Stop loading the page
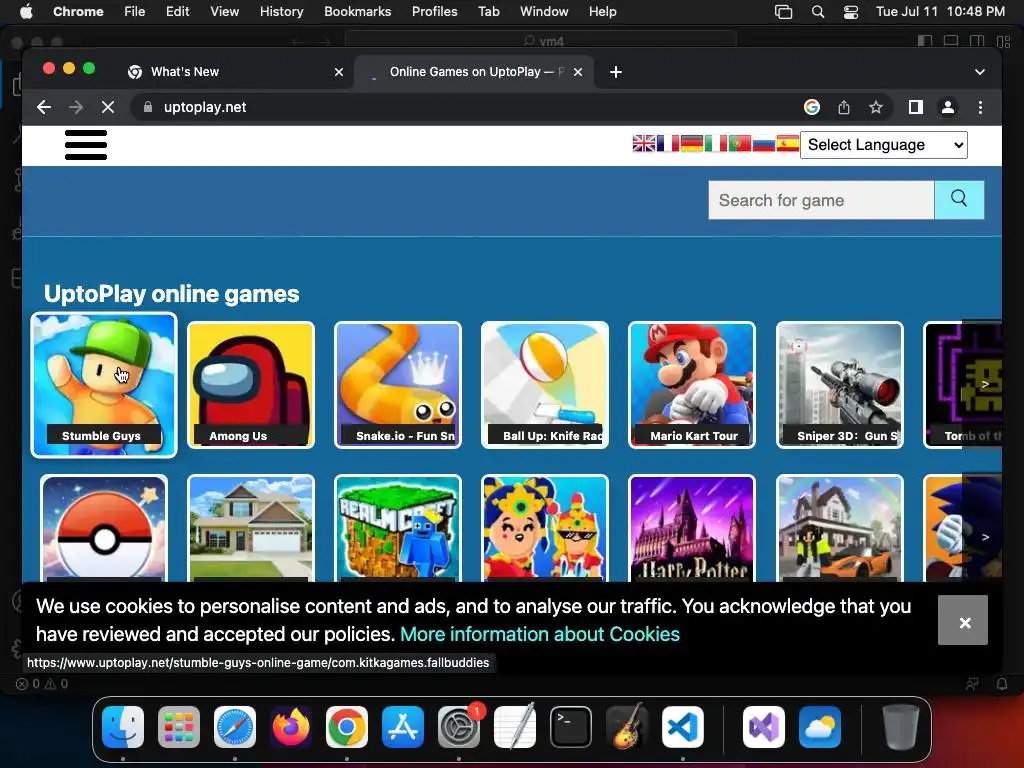Viewport: 1024px width, 768px height. [x=108, y=107]
